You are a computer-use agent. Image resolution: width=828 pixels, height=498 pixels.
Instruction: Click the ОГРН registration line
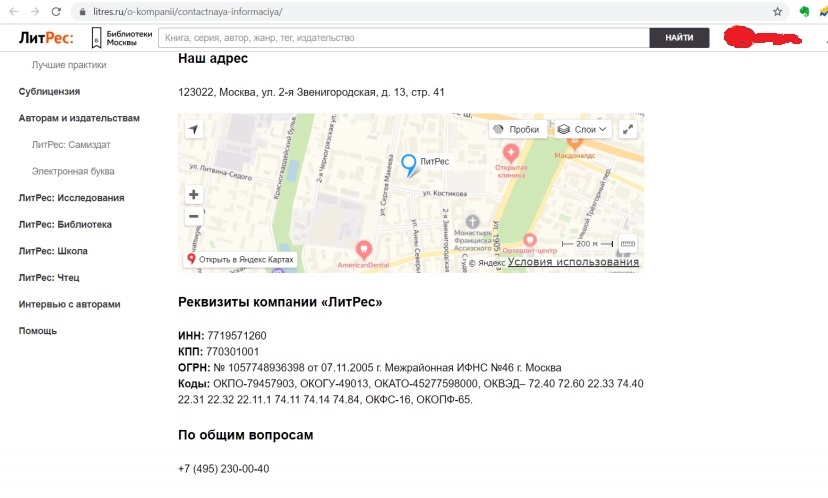point(370,368)
